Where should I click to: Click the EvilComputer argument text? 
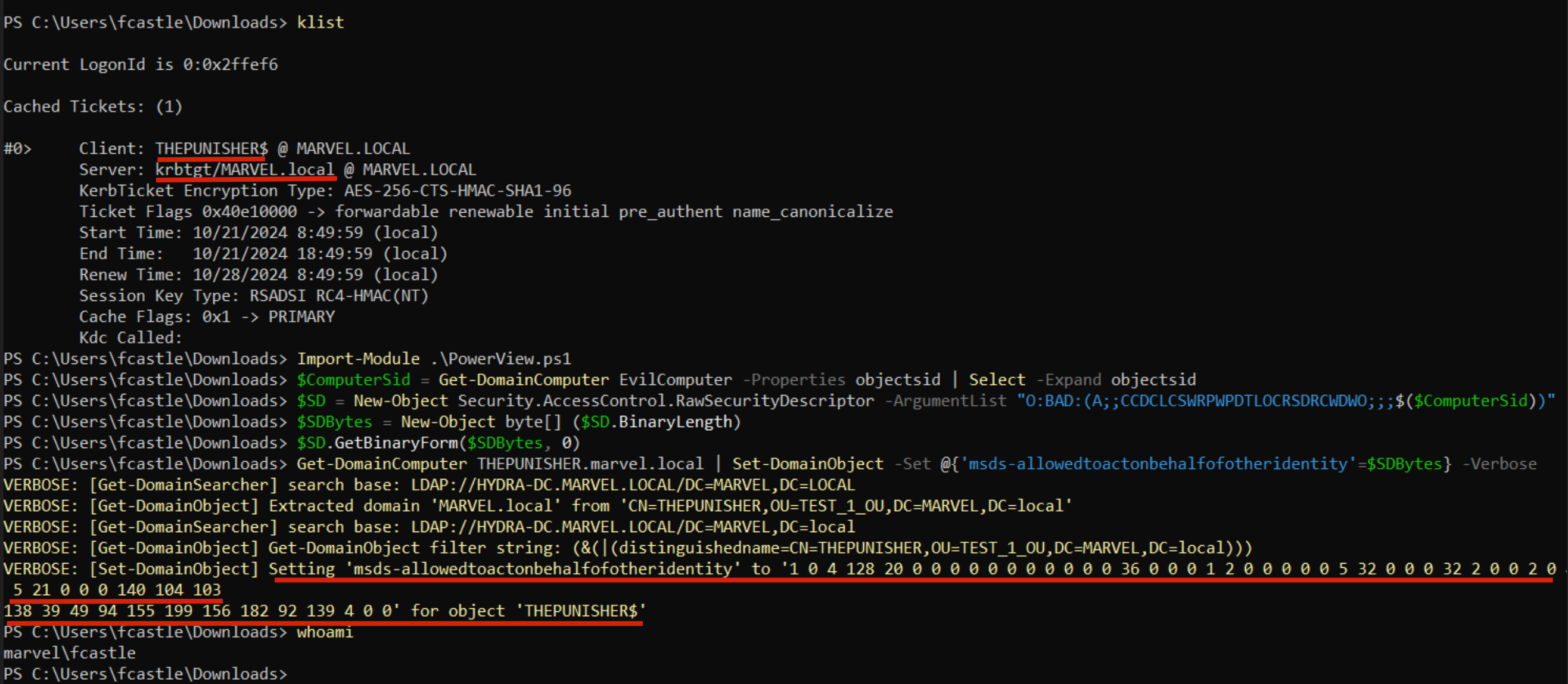pyautogui.click(x=675, y=380)
